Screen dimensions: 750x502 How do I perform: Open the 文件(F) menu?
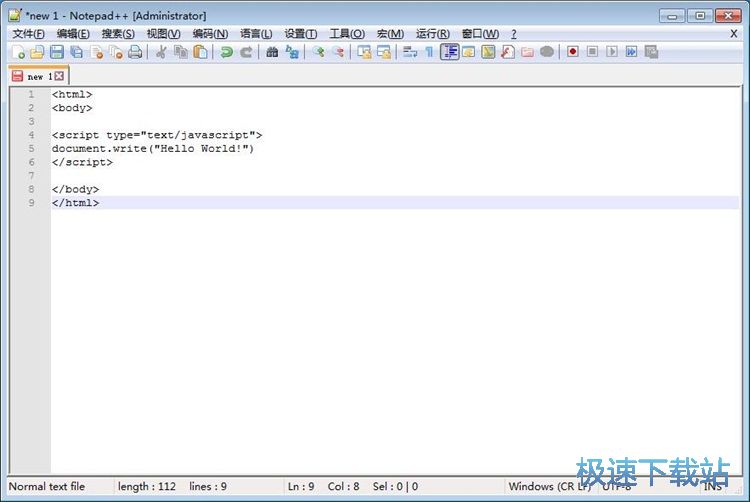[28, 34]
